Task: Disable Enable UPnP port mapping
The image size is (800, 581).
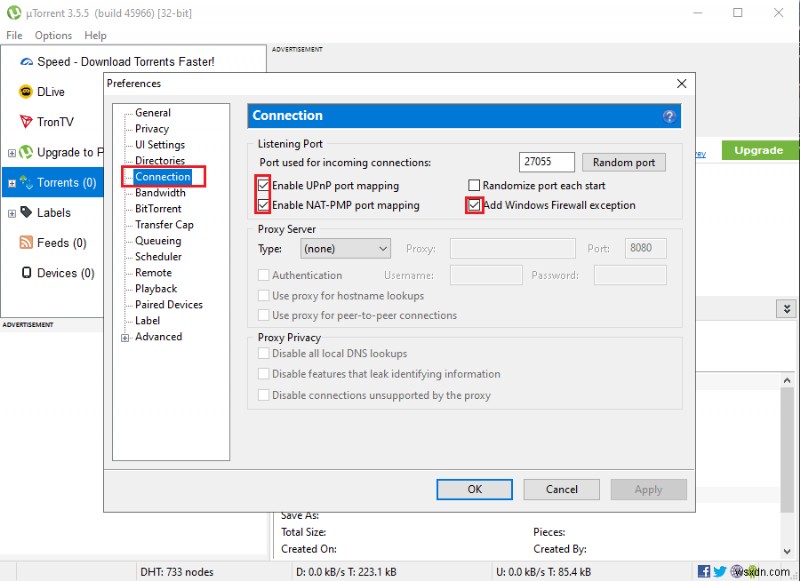Action: (x=263, y=185)
